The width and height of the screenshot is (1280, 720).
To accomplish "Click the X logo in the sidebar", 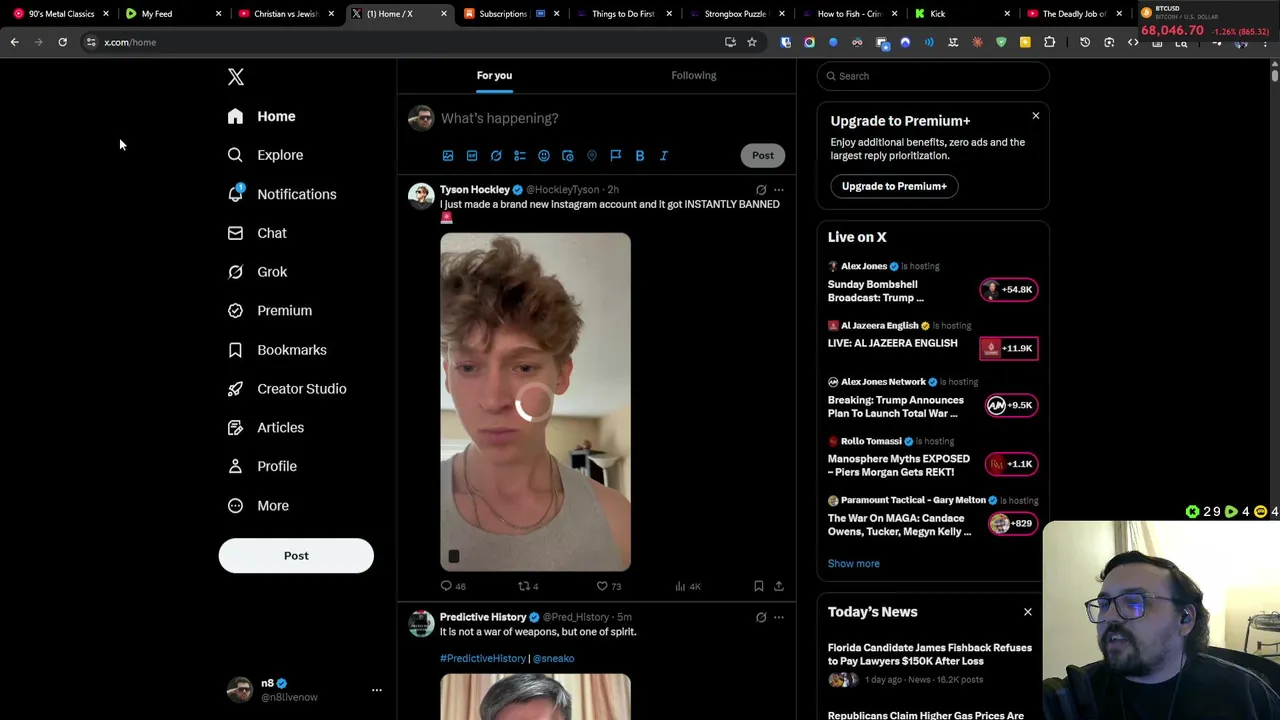I will click(236, 77).
